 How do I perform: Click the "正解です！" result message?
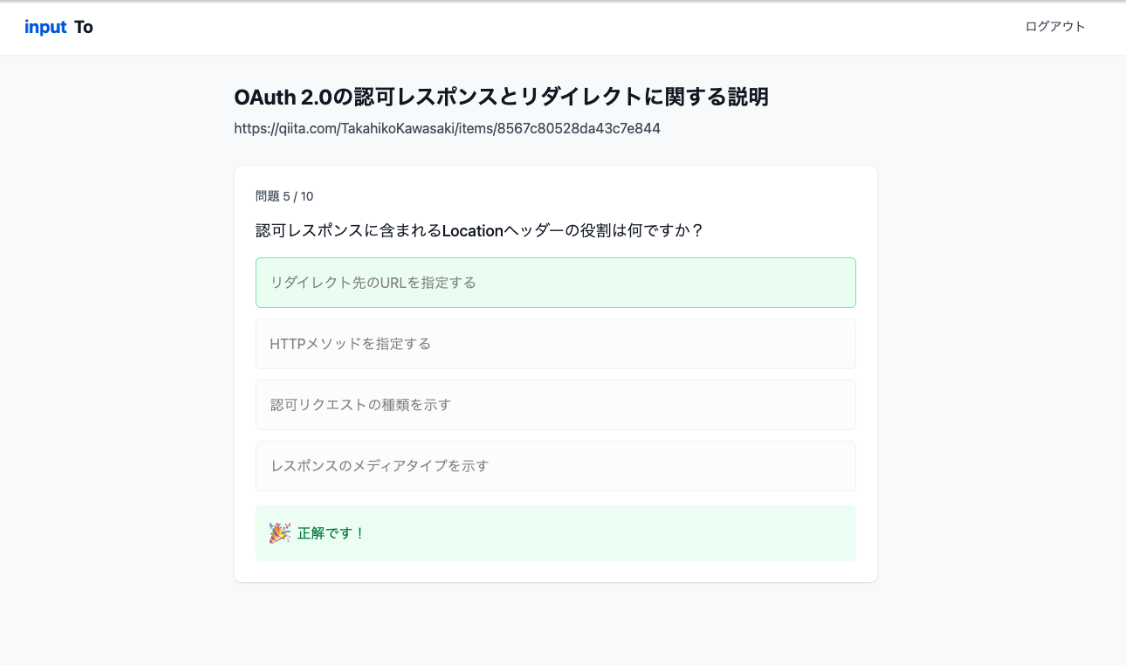[331, 533]
